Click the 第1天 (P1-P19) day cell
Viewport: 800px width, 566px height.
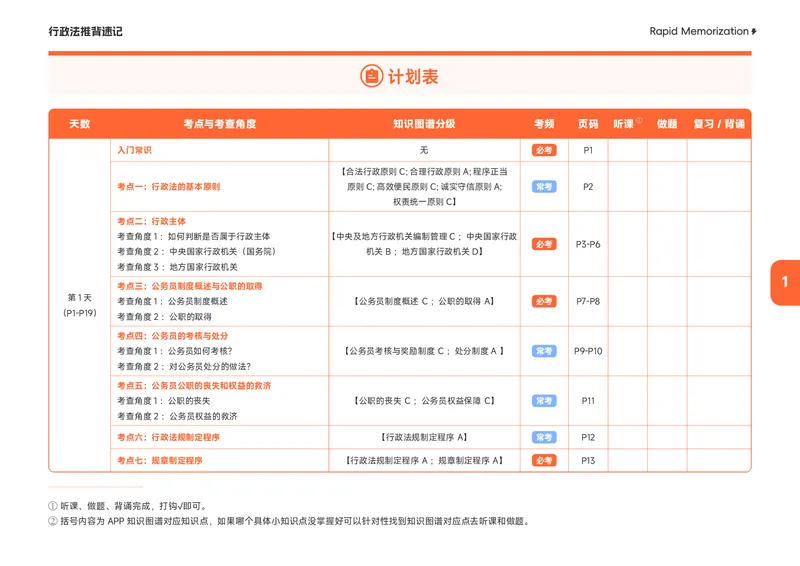coord(80,305)
